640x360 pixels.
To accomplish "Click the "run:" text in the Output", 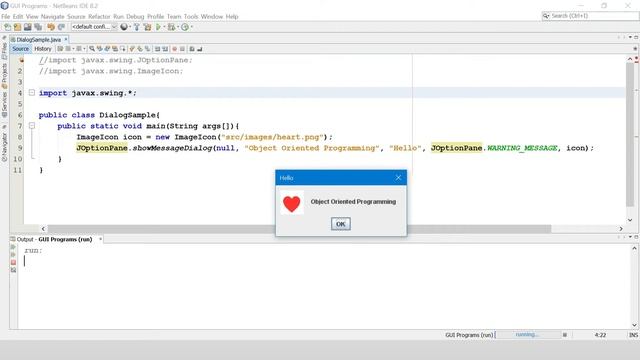I will click(x=33, y=250).
